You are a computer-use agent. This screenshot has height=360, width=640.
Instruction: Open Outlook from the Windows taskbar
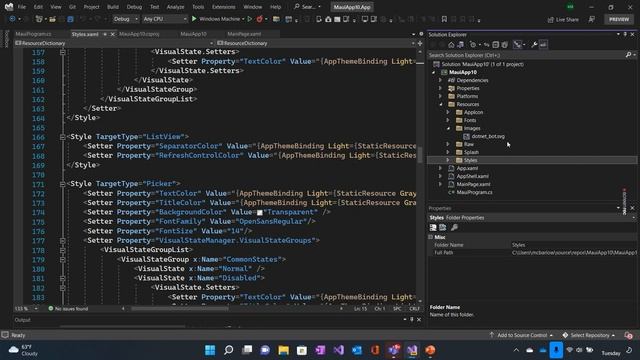(x=357, y=350)
